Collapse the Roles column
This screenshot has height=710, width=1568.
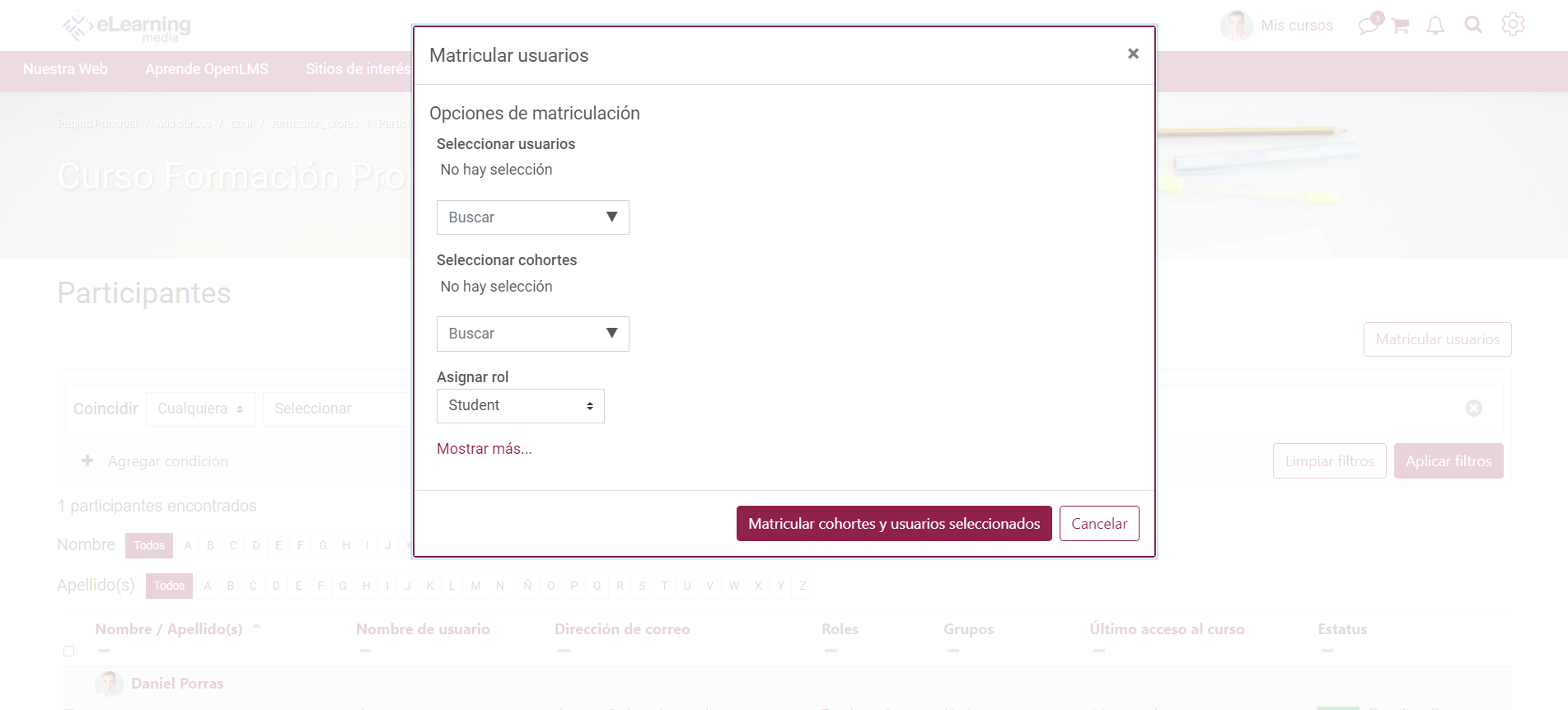click(831, 651)
